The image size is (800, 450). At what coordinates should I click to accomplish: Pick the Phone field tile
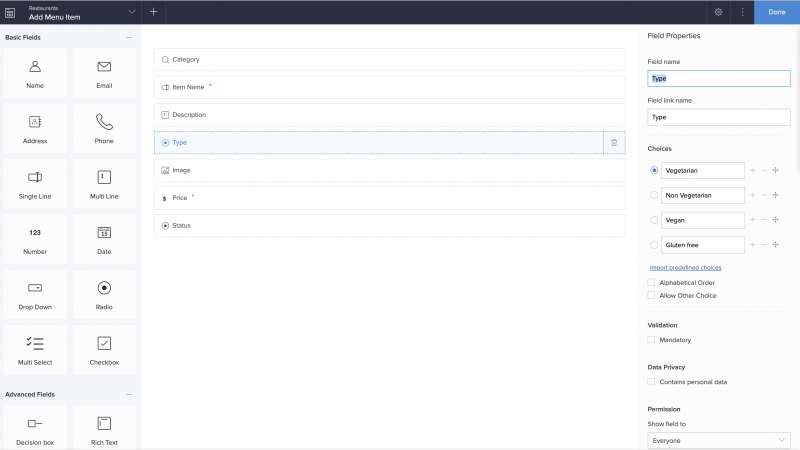(104, 129)
